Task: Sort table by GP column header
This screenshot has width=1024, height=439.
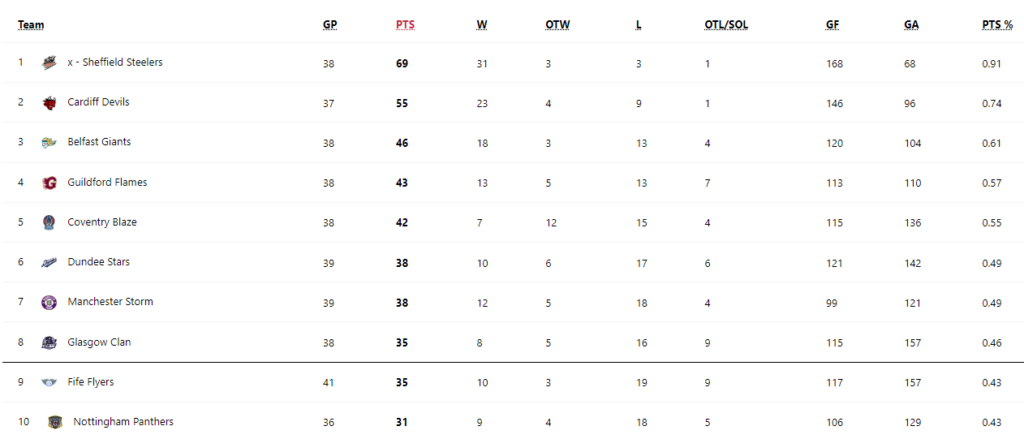Action: click(330, 25)
